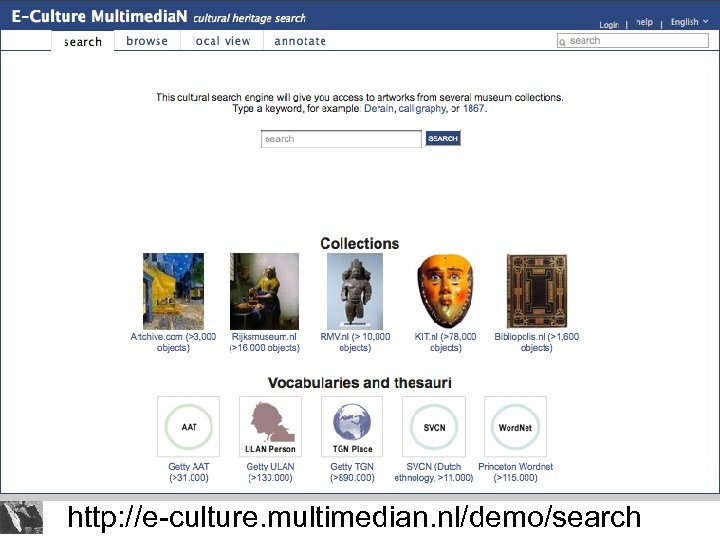Open the KIT mask thumbnail
720x540 pixels.
pos(445,291)
